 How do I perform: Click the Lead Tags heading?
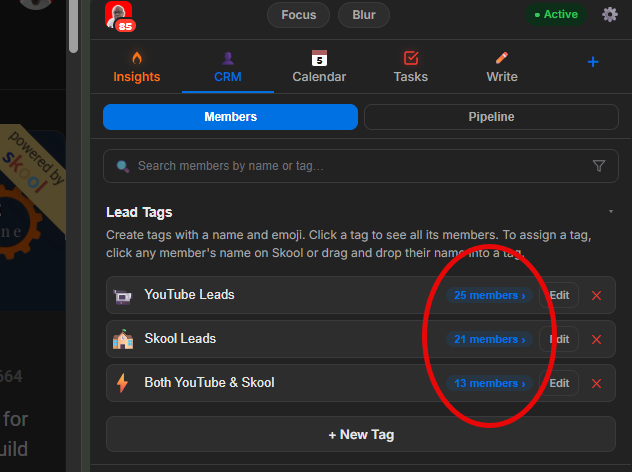[x=139, y=212]
